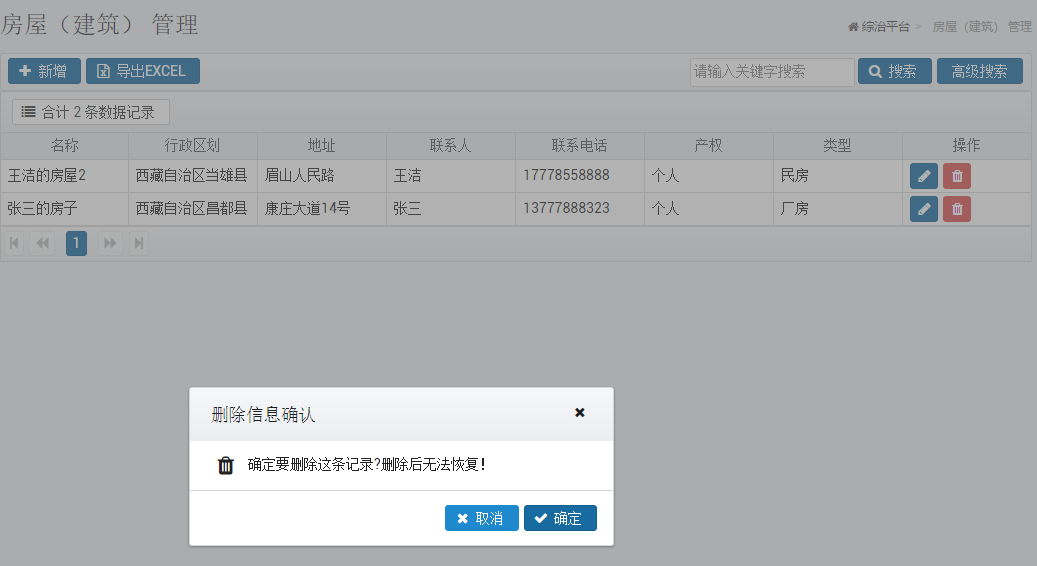Select the contact cell 王洁
Screen dimensions: 1037x566
click(x=450, y=176)
